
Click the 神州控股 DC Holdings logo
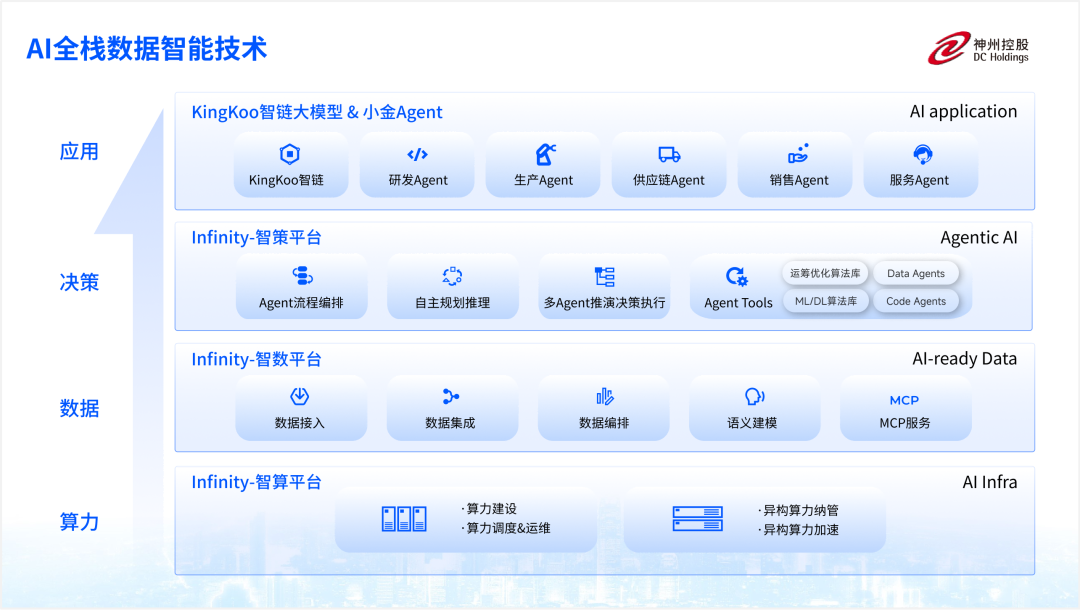pyautogui.click(x=978, y=48)
